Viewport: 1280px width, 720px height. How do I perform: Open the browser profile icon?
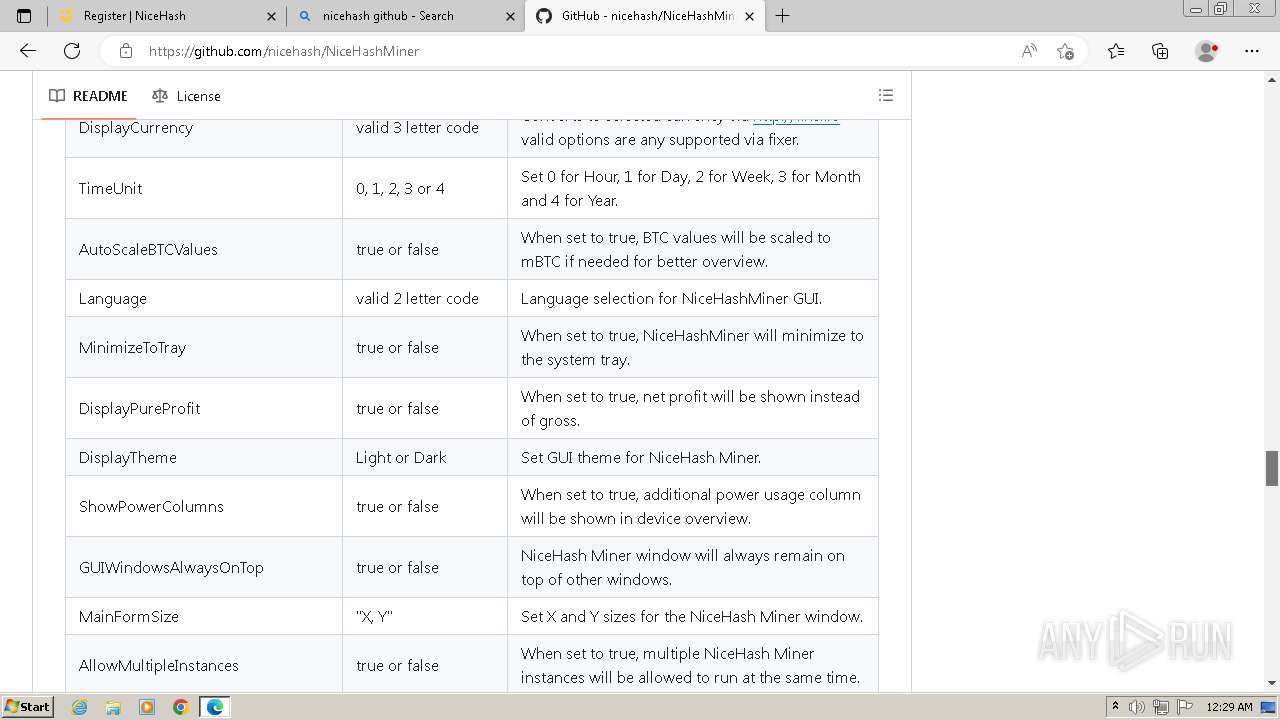(x=1206, y=51)
